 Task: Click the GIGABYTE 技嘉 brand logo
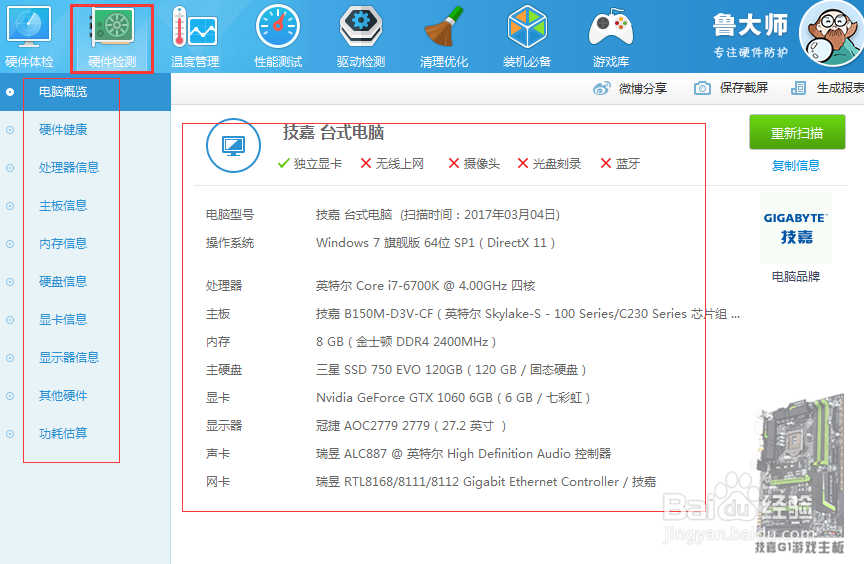[x=796, y=228]
